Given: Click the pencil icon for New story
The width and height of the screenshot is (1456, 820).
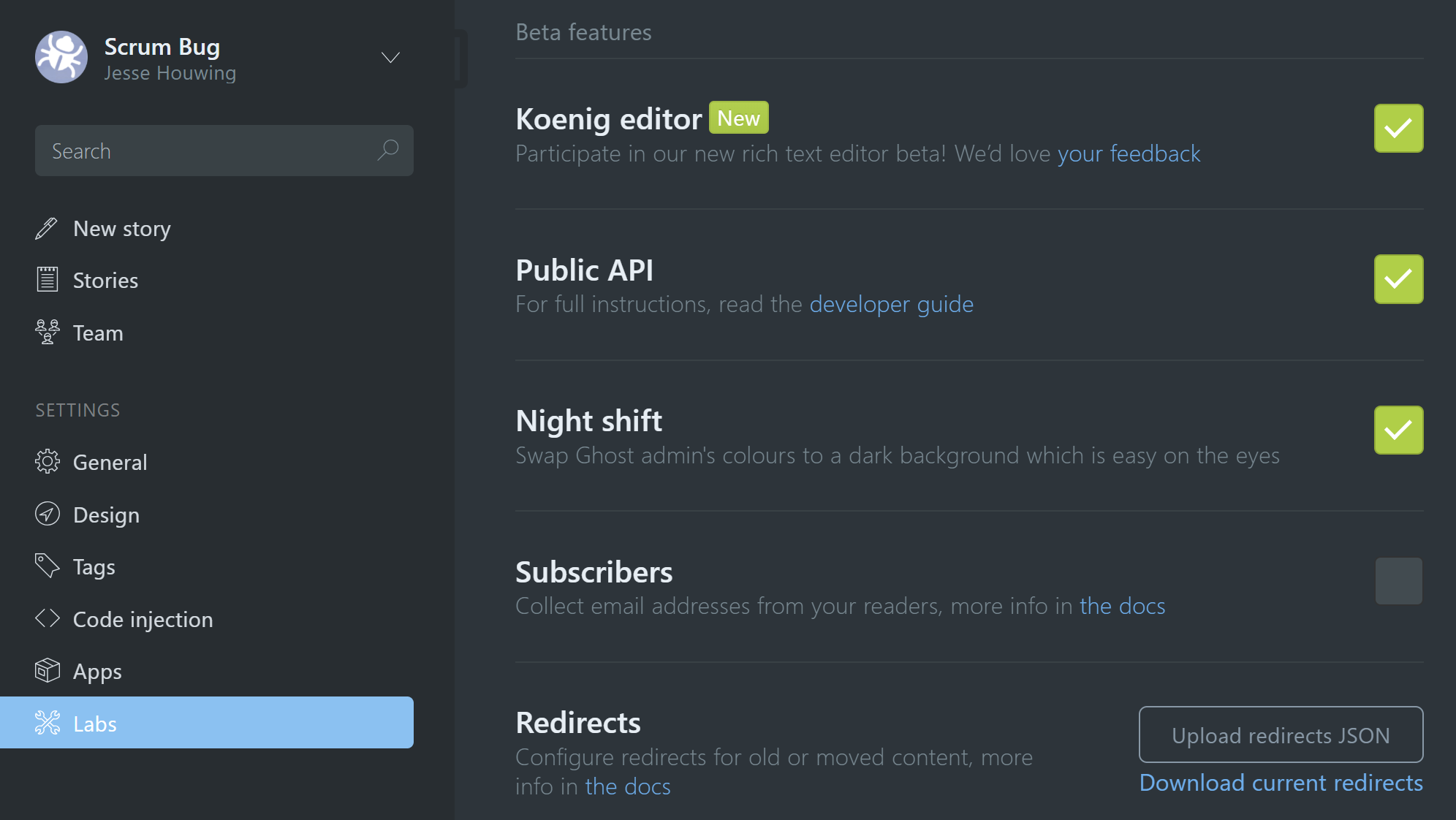Looking at the screenshot, I should pos(46,229).
